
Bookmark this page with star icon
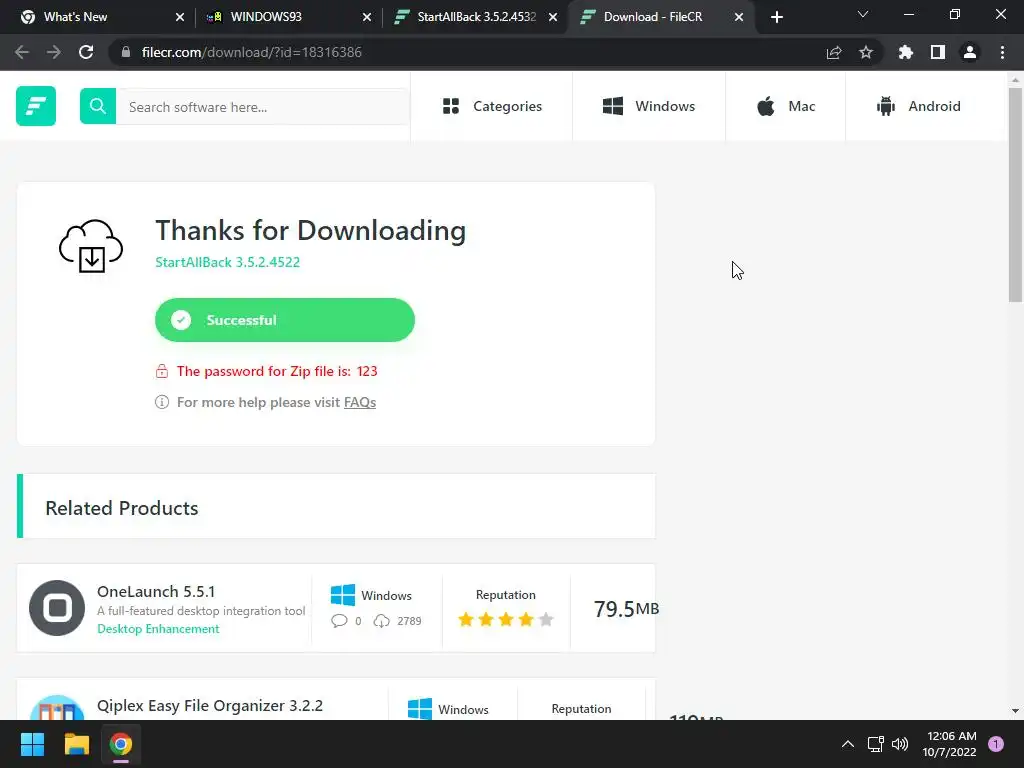click(x=866, y=52)
